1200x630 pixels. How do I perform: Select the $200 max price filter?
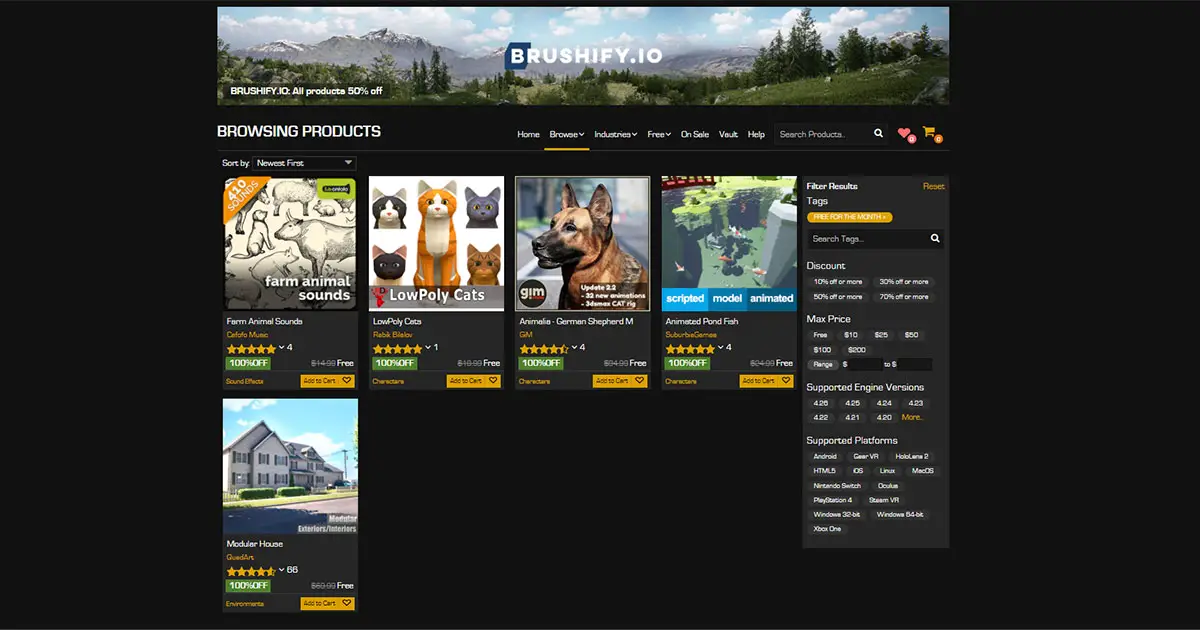(856, 350)
